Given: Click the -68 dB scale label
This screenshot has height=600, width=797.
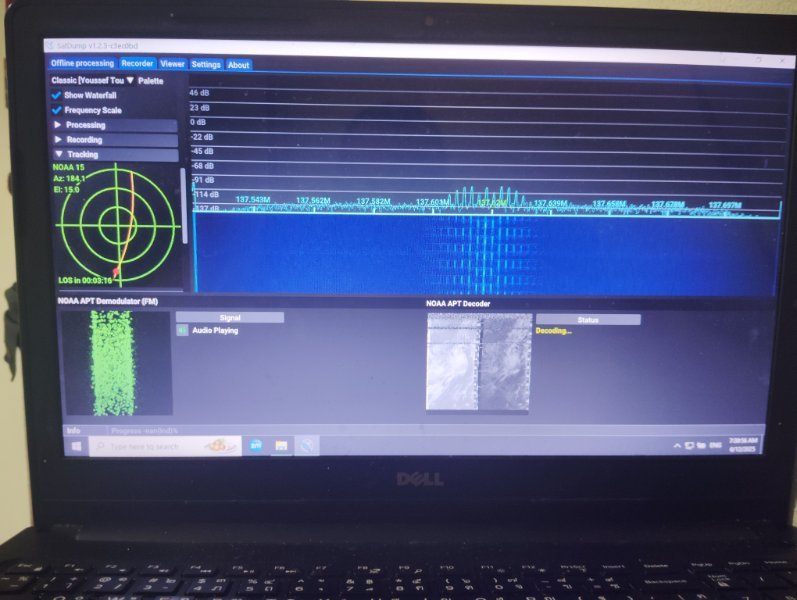Looking at the screenshot, I should pyautogui.click(x=202, y=166).
